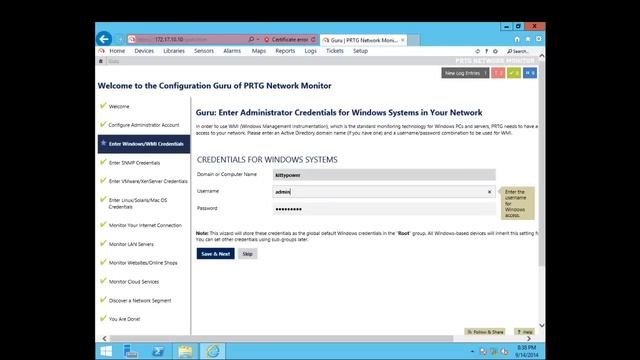The image size is (640, 360).
Task: Open IE tools gear icon
Action: (x=538, y=39)
